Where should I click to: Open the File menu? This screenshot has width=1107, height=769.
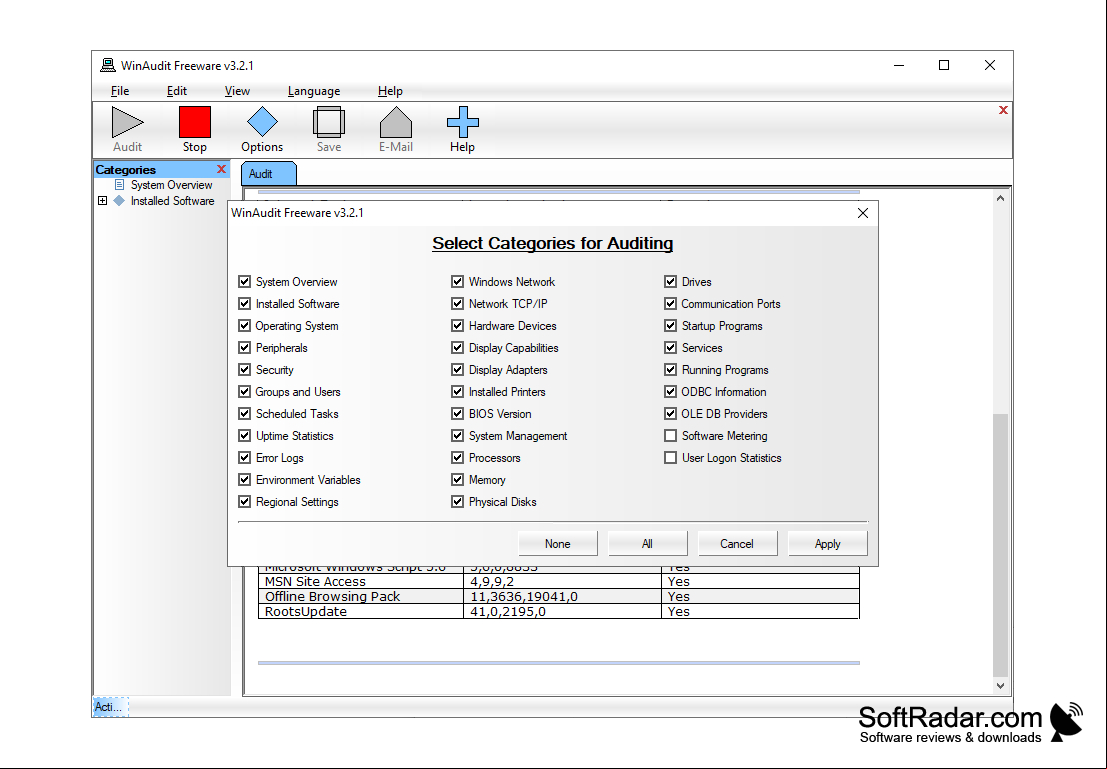tap(120, 91)
